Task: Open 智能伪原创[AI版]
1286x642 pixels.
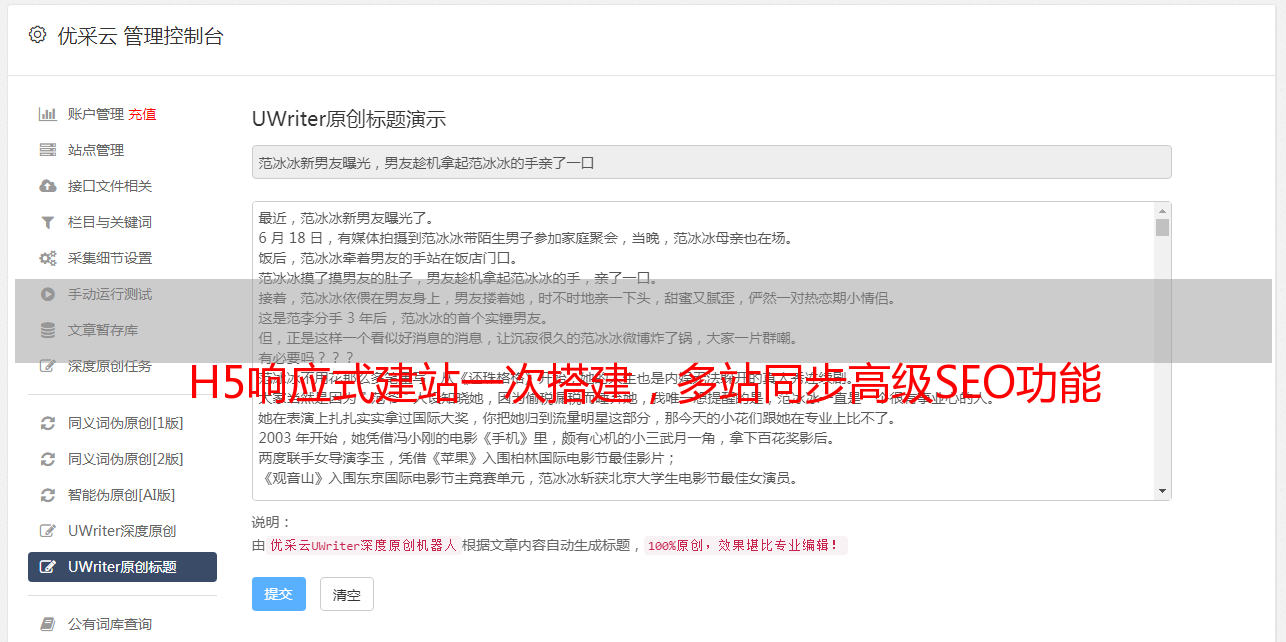Action: [122, 495]
